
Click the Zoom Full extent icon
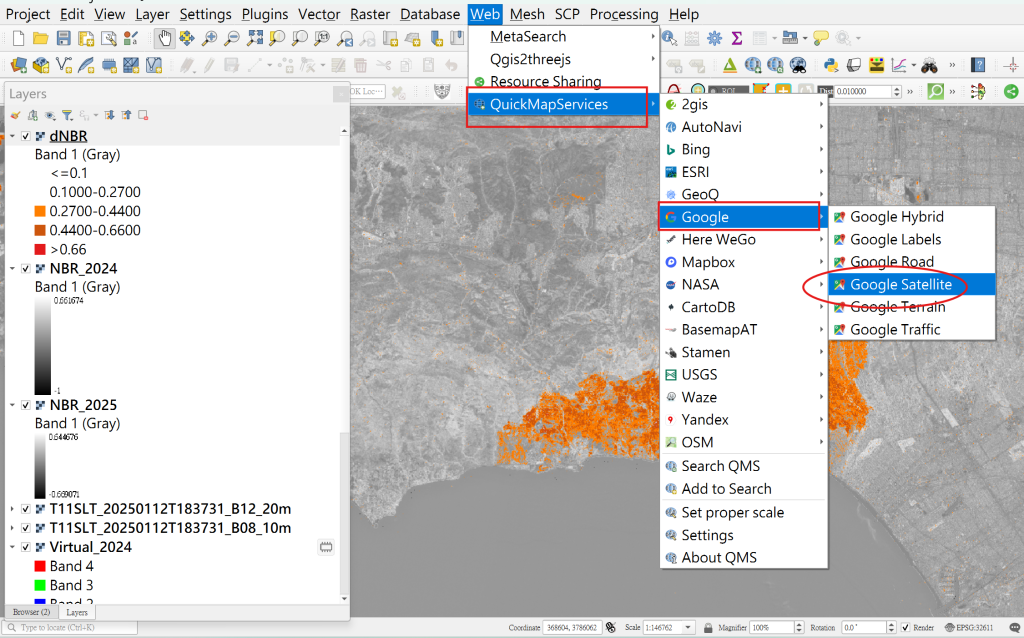(255, 39)
